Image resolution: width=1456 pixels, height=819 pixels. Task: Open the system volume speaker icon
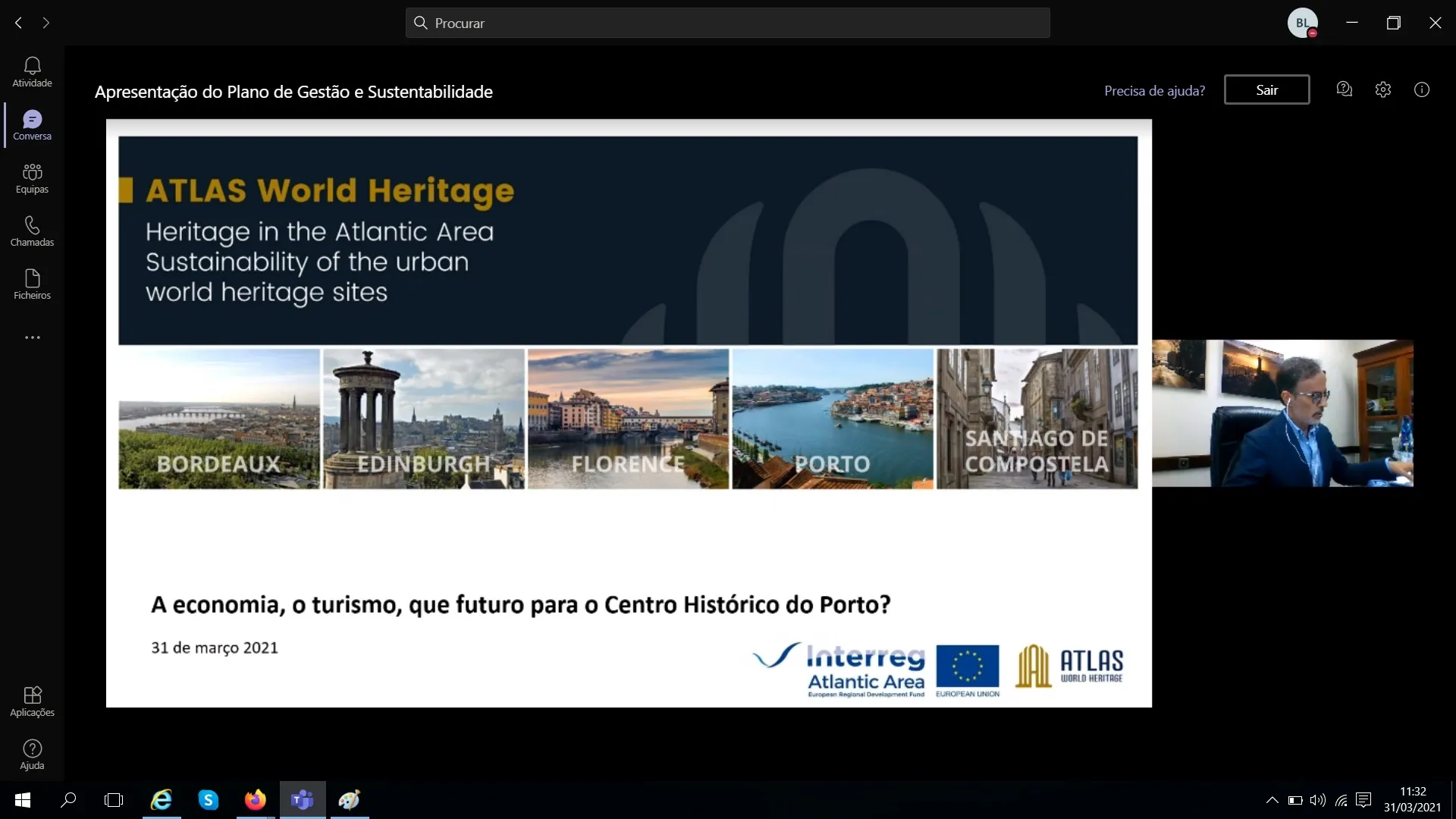(1318, 800)
